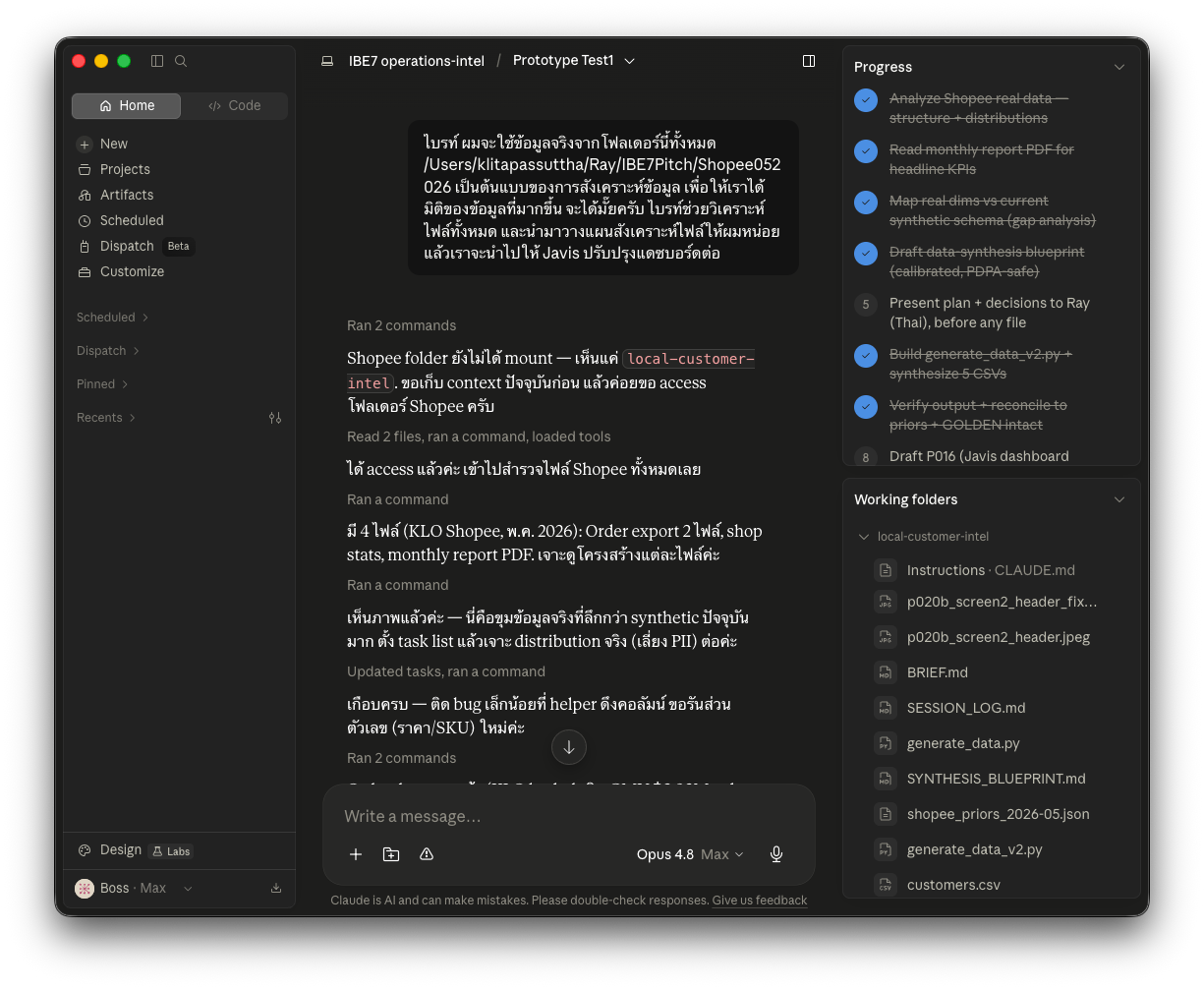Expand the Dispatch section
This screenshot has width=1204, height=989.
click(x=108, y=351)
